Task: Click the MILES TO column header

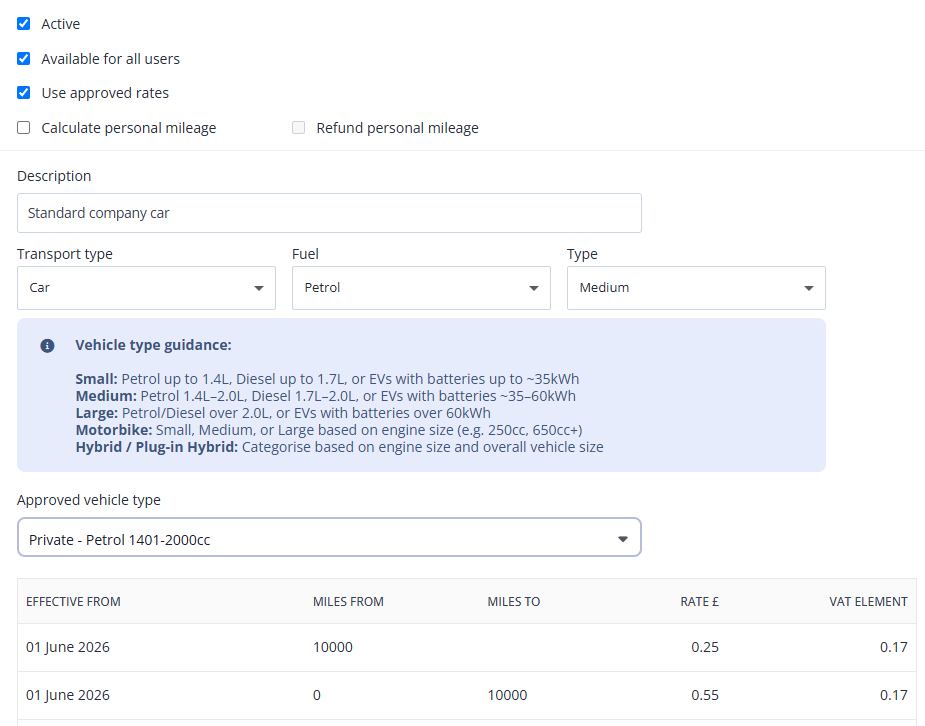Action: click(513, 602)
